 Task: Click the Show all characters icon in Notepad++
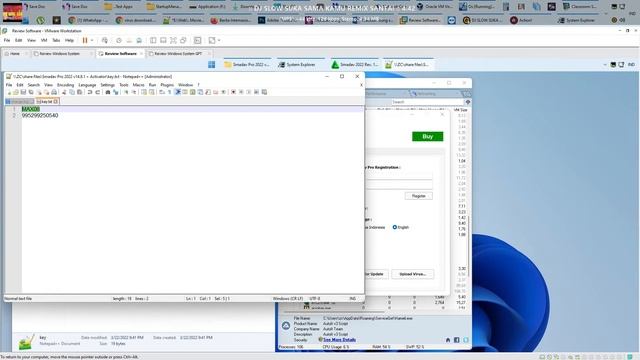click(169, 92)
